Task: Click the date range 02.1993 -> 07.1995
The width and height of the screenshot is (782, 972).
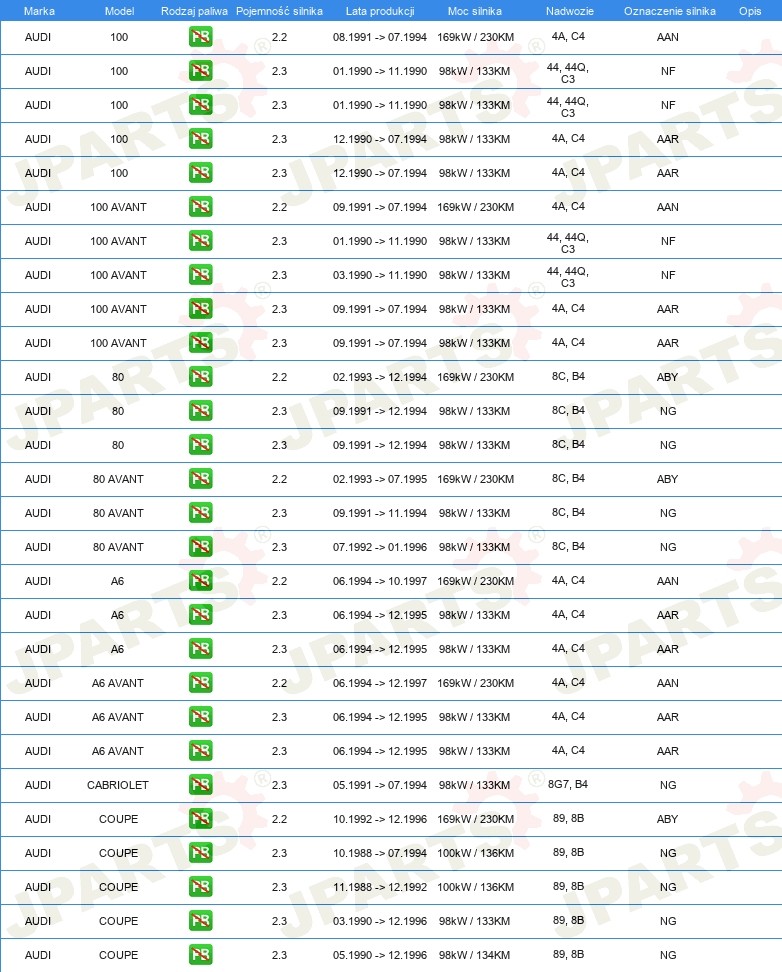Action: point(380,479)
